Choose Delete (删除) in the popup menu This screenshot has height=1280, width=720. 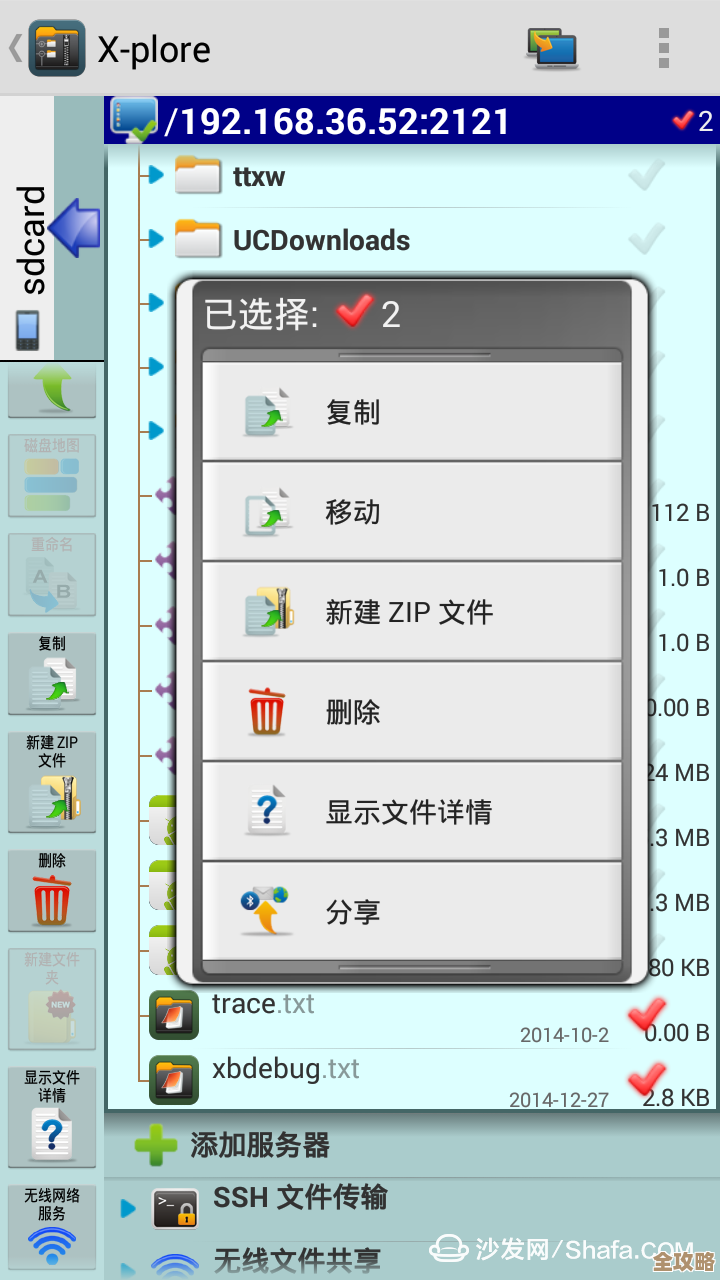(412, 711)
